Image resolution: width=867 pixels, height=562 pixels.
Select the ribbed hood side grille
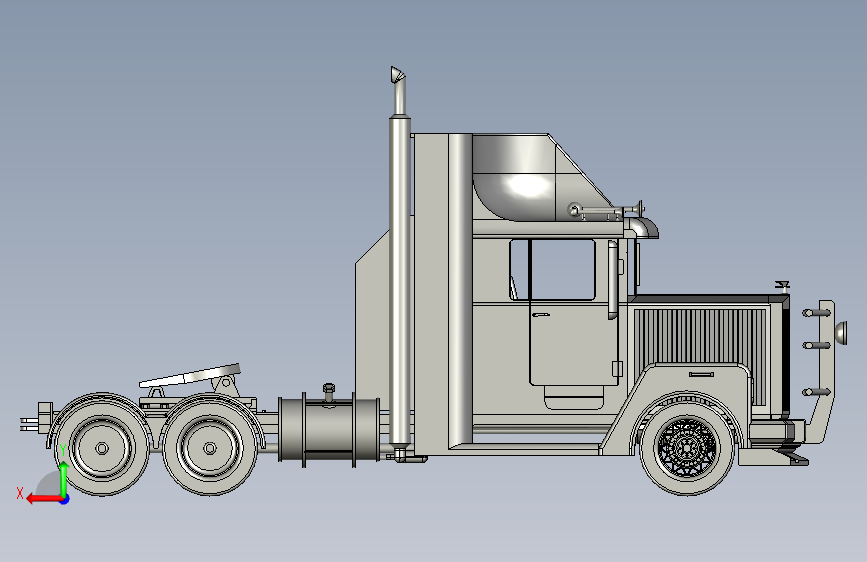tap(701, 336)
